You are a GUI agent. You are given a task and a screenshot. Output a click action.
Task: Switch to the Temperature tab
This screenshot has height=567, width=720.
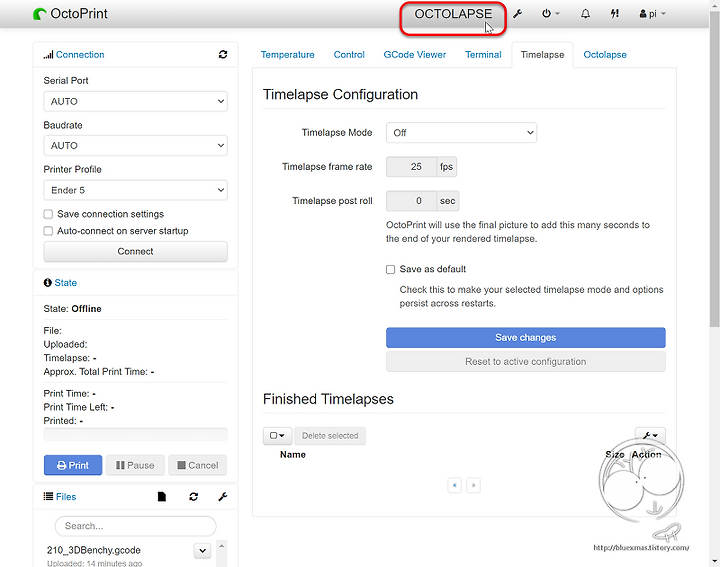click(x=287, y=55)
